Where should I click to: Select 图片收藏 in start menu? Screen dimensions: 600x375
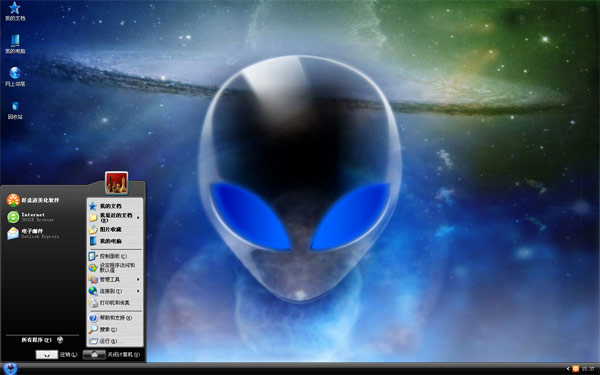[115, 229]
